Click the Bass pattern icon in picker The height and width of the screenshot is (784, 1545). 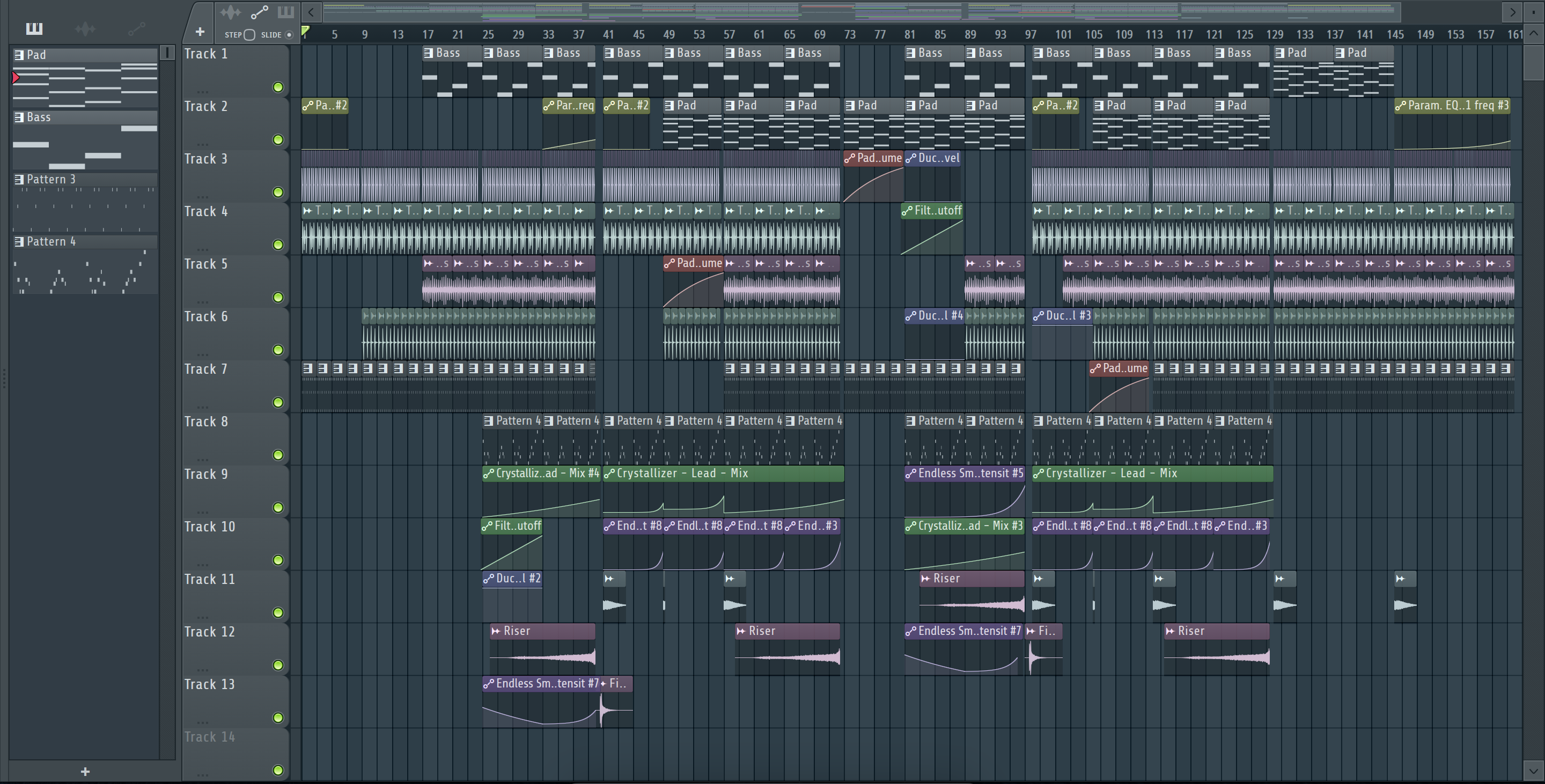[x=19, y=117]
